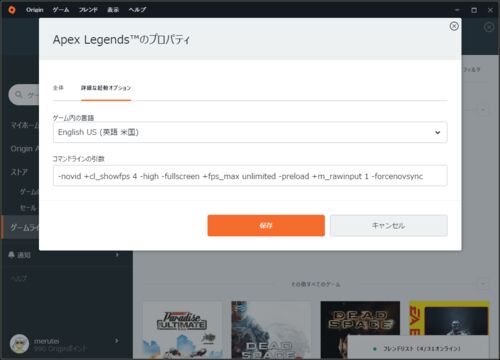This screenshot has height=360, width=500.
Task: Open the 表示 menu
Action: coord(113,10)
